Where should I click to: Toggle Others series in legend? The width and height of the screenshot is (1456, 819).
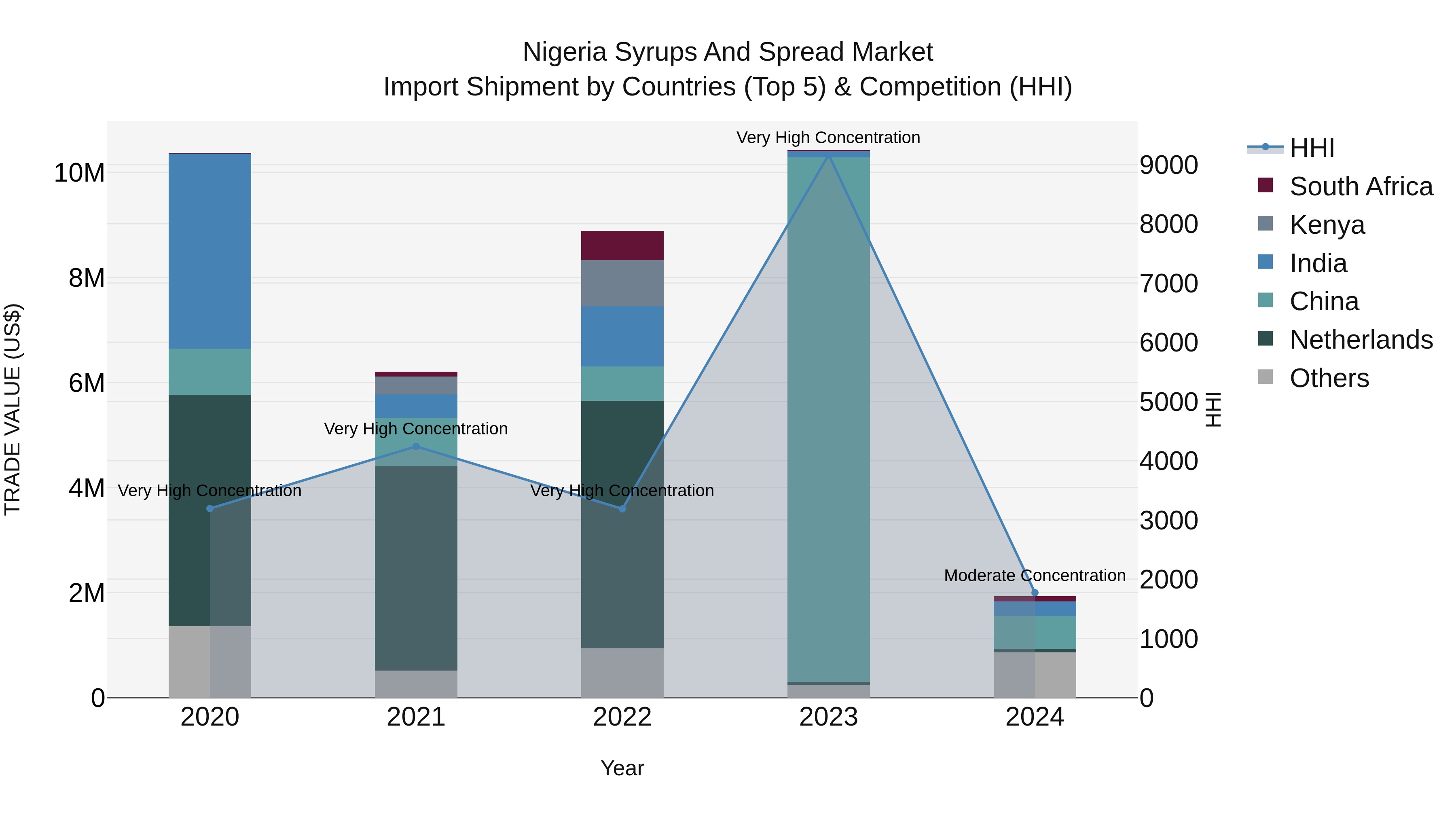click(1313, 378)
